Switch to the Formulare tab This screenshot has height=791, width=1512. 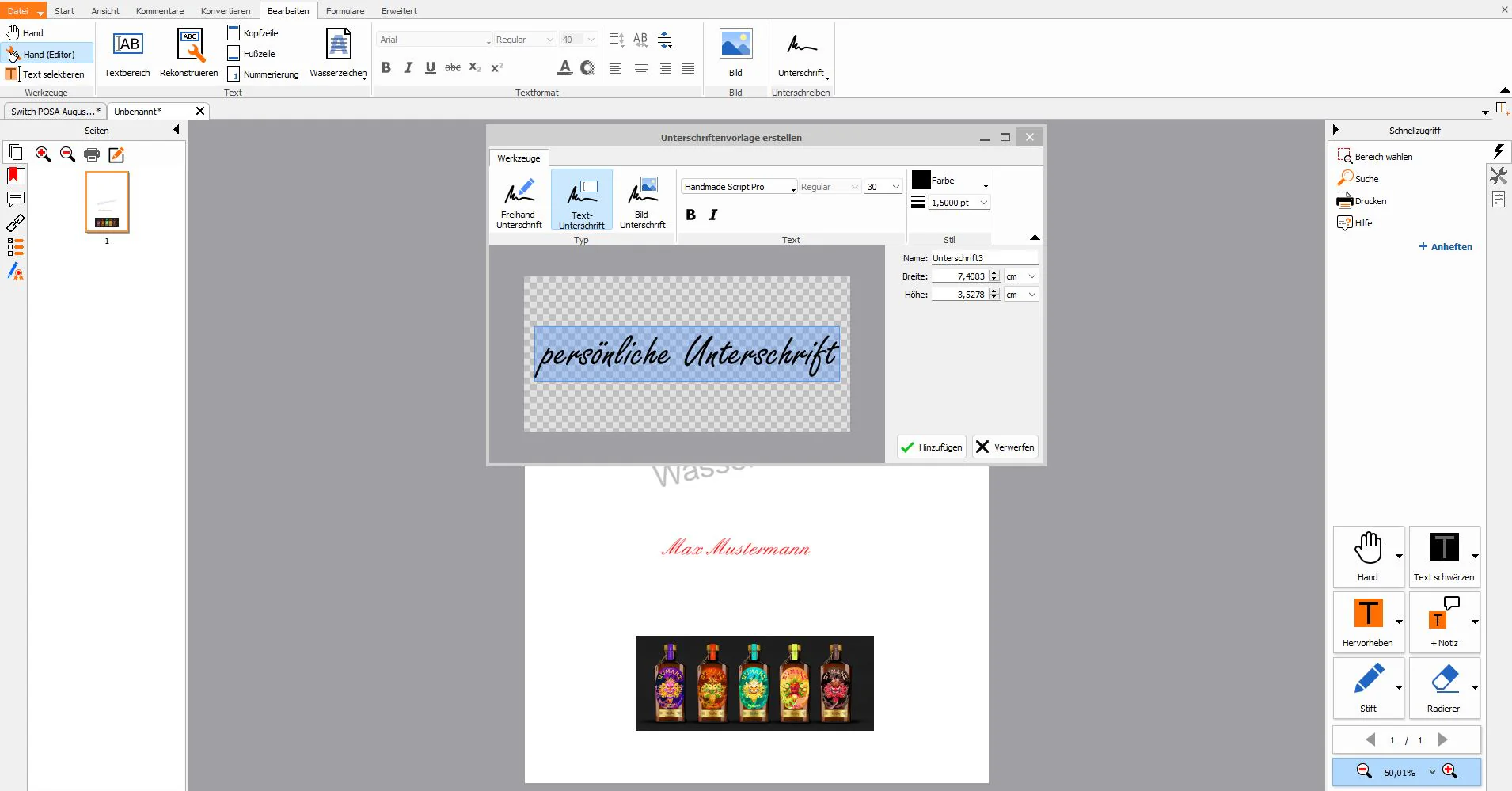pyautogui.click(x=345, y=11)
